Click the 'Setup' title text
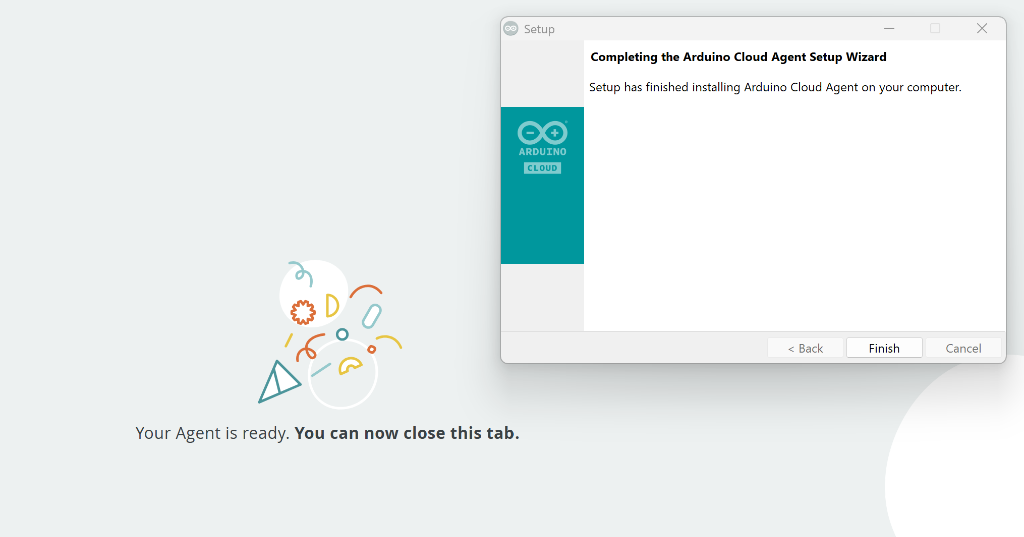 click(x=539, y=29)
